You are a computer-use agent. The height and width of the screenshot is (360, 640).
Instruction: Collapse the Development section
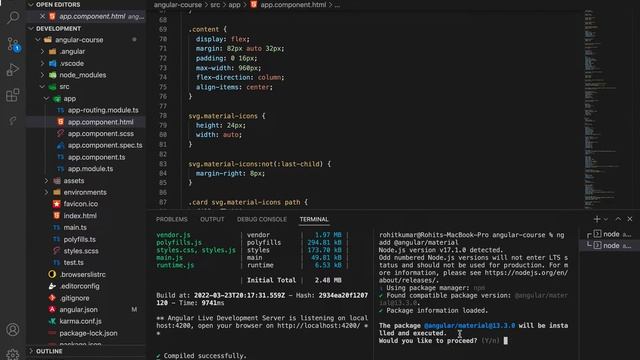(31, 29)
